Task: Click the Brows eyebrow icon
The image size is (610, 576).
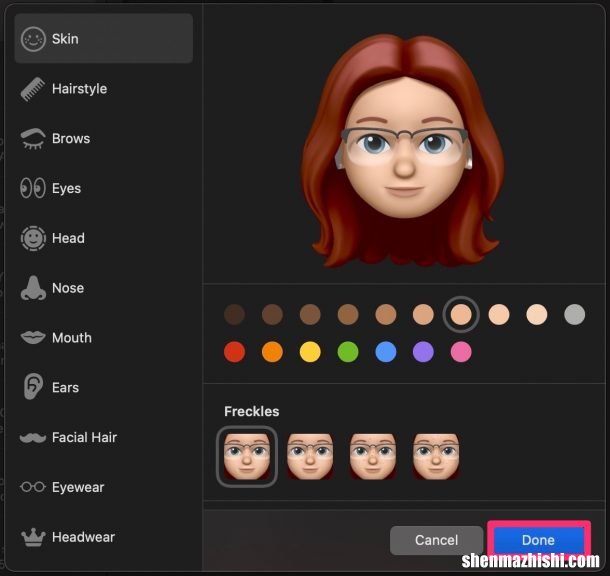Action: click(x=33, y=139)
